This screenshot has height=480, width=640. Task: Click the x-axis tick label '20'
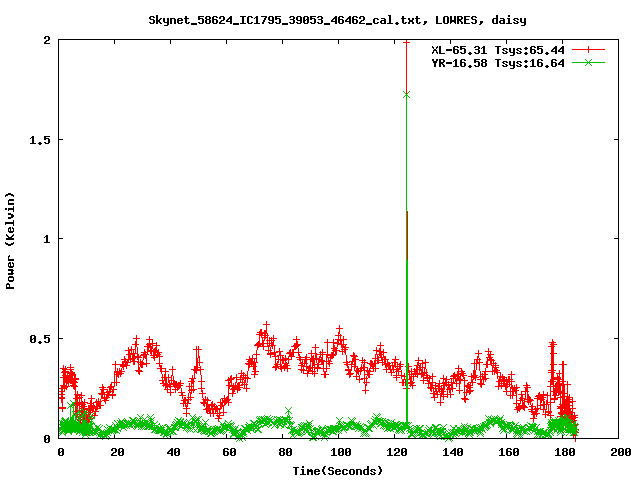[117, 452]
